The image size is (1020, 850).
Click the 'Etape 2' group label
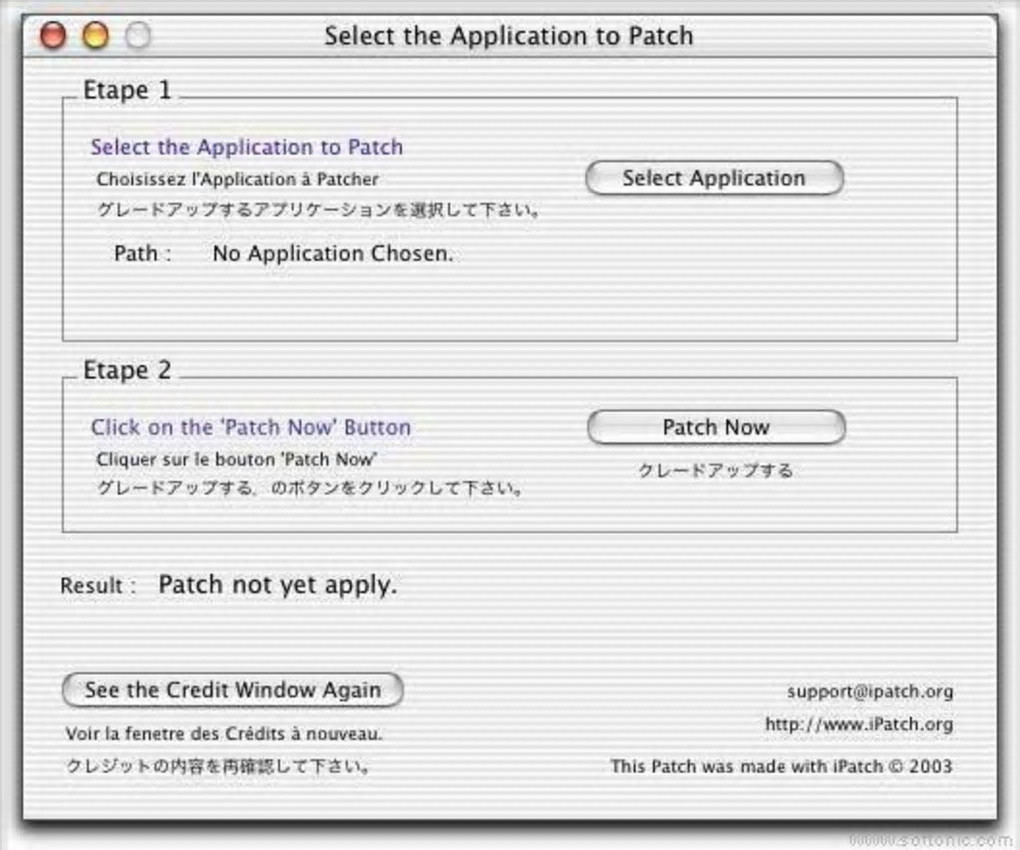(127, 370)
